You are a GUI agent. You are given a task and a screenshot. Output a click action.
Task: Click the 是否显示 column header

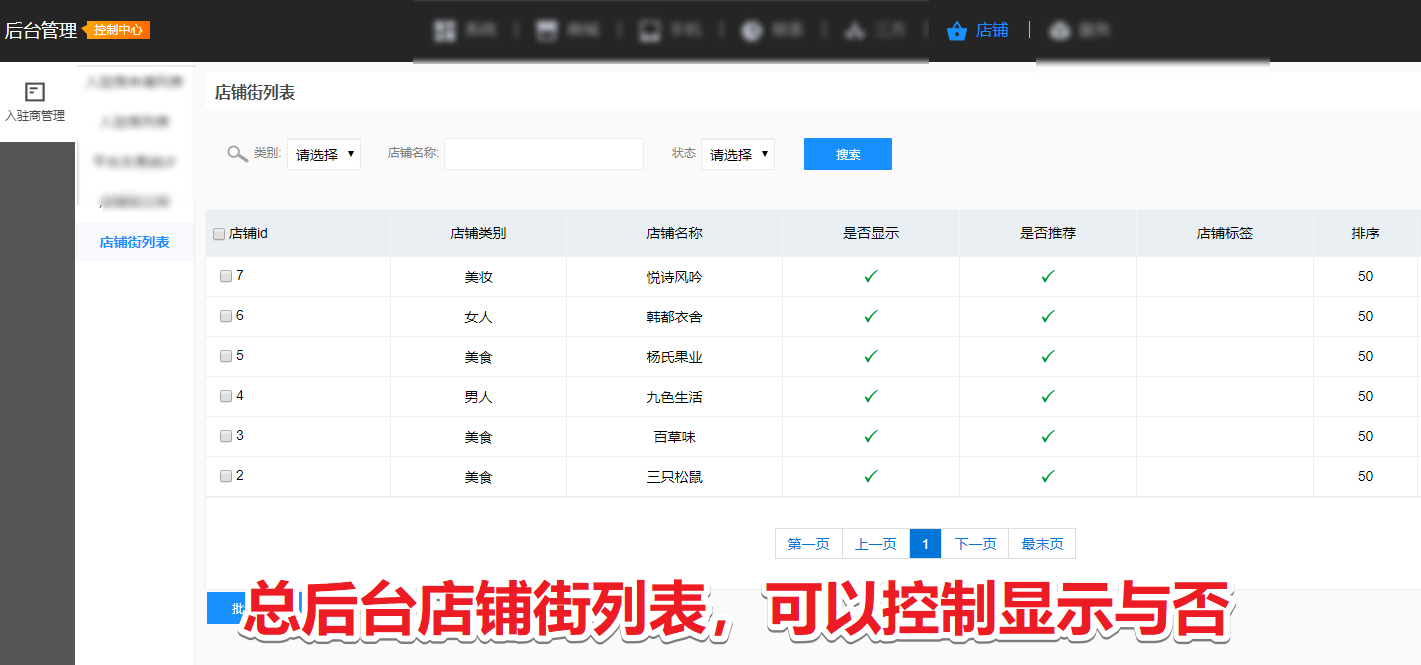871,233
